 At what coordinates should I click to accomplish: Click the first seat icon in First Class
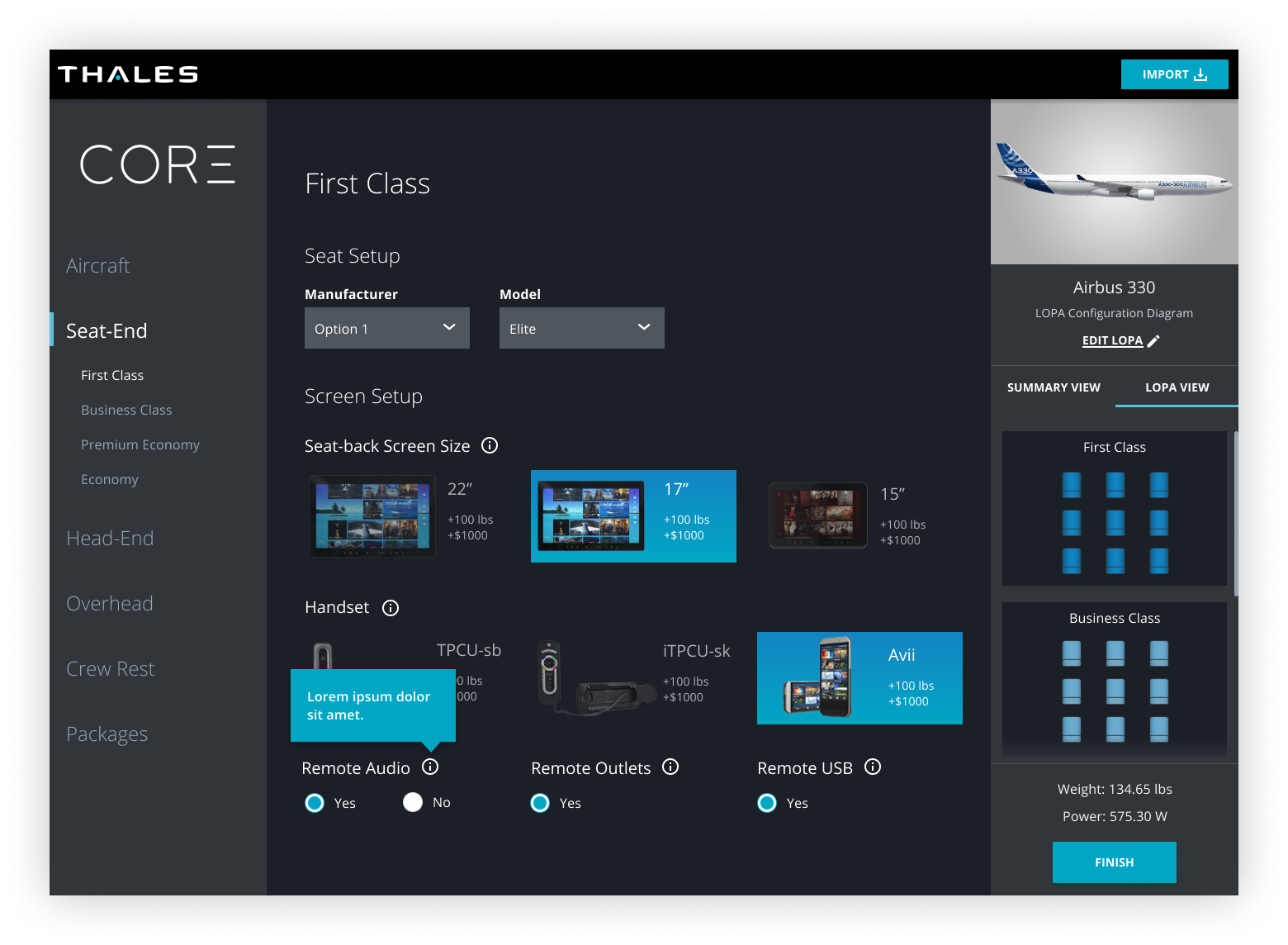1072,484
